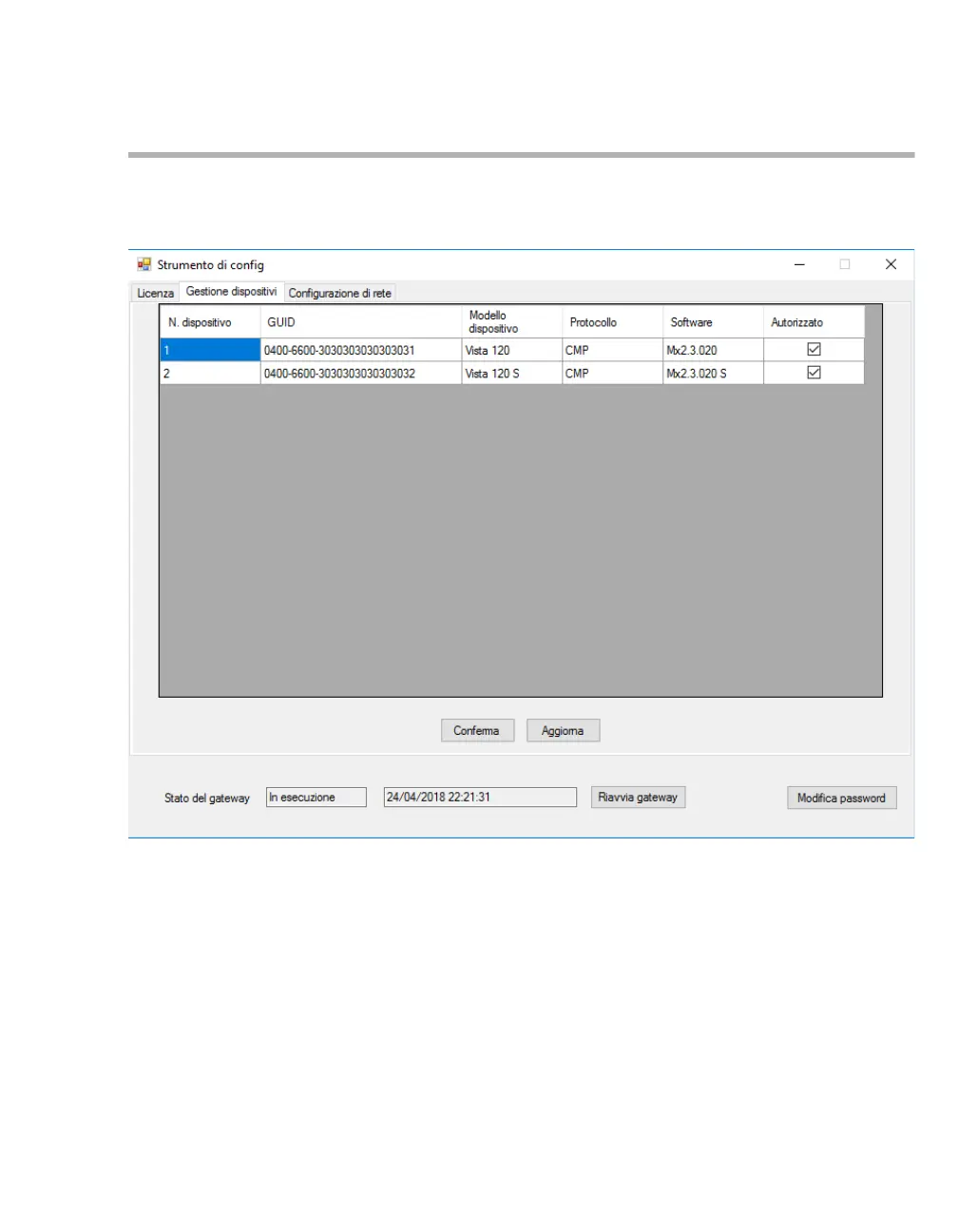Minimize the Strumento di config window
Viewport: 958px width, 1232px height.
799,264
